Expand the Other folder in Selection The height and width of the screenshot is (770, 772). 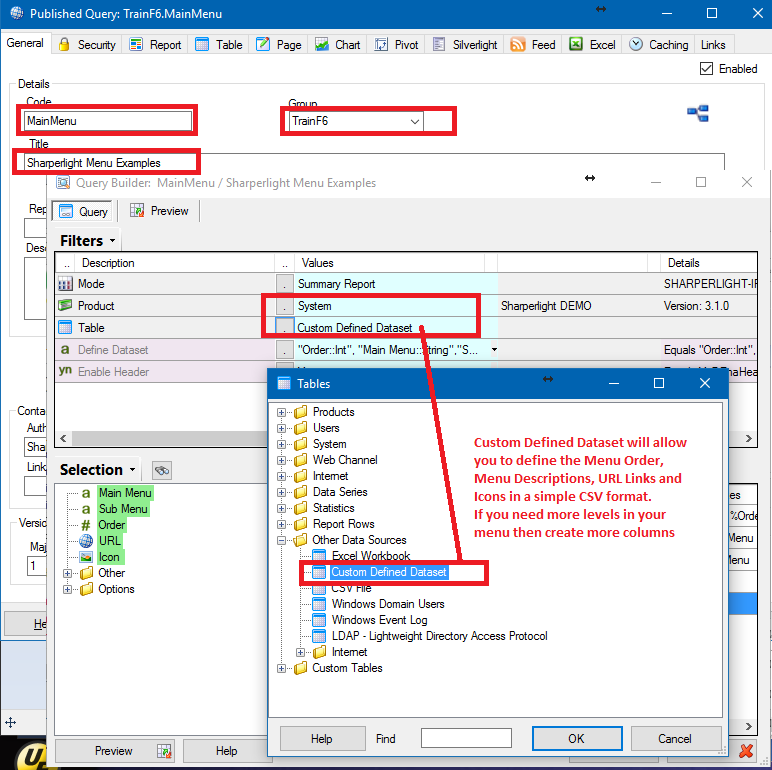click(x=67, y=573)
